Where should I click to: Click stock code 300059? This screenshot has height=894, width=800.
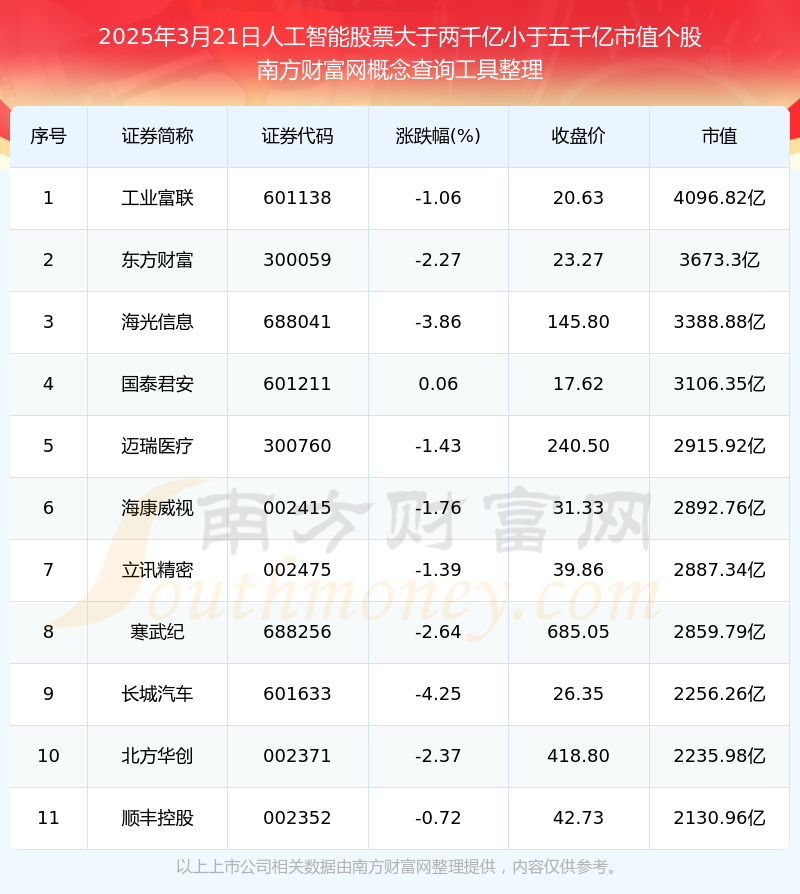(297, 260)
